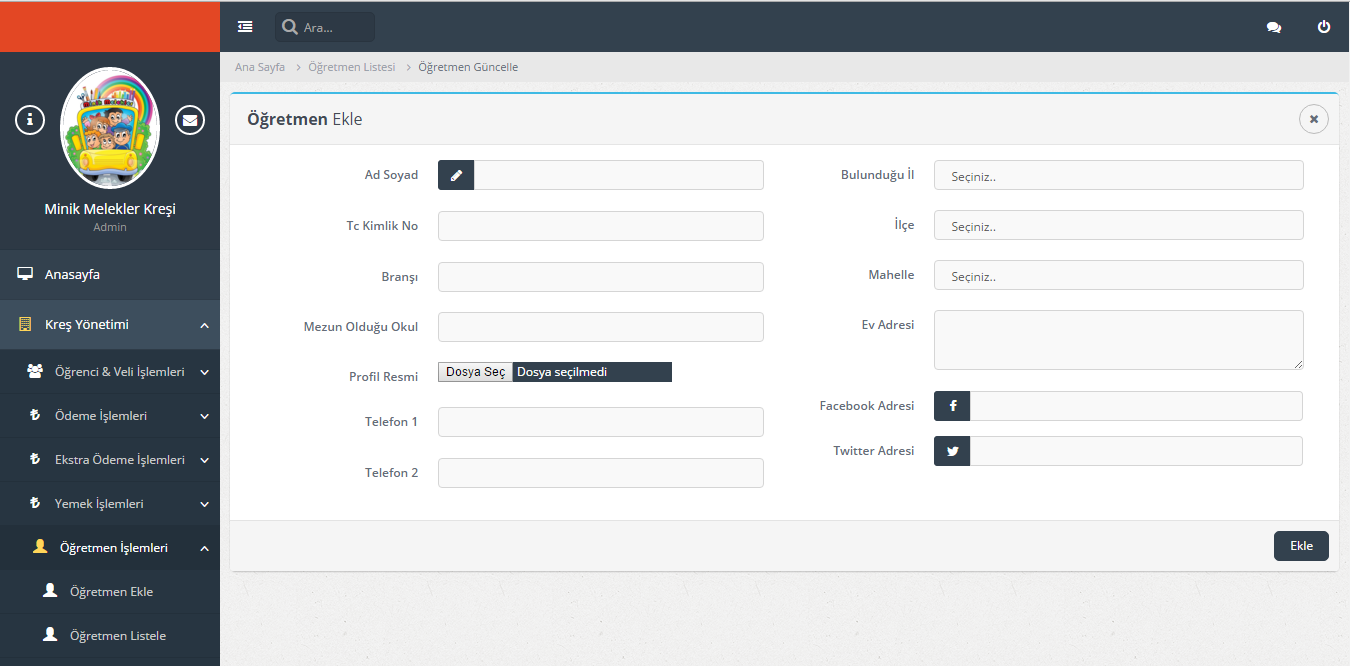Click the Facebook icon beside address field
Viewport: 1350px width, 666px height.
tap(952, 406)
